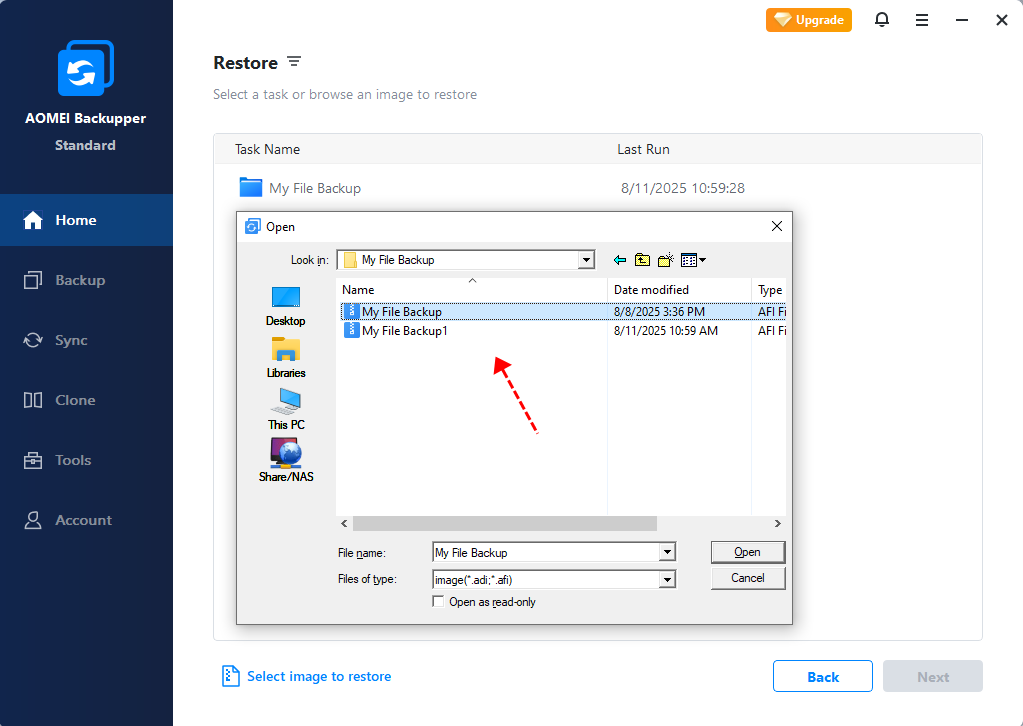Image resolution: width=1023 pixels, height=726 pixels.
Task: Click the 8/8/2025 3:36 PM date cell
Action: pyautogui.click(x=659, y=312)
